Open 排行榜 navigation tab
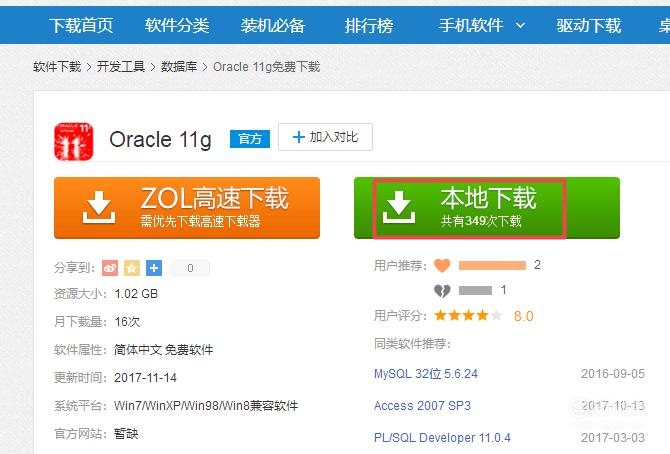This screenshot has height=454, width=670. click(369, 26)
